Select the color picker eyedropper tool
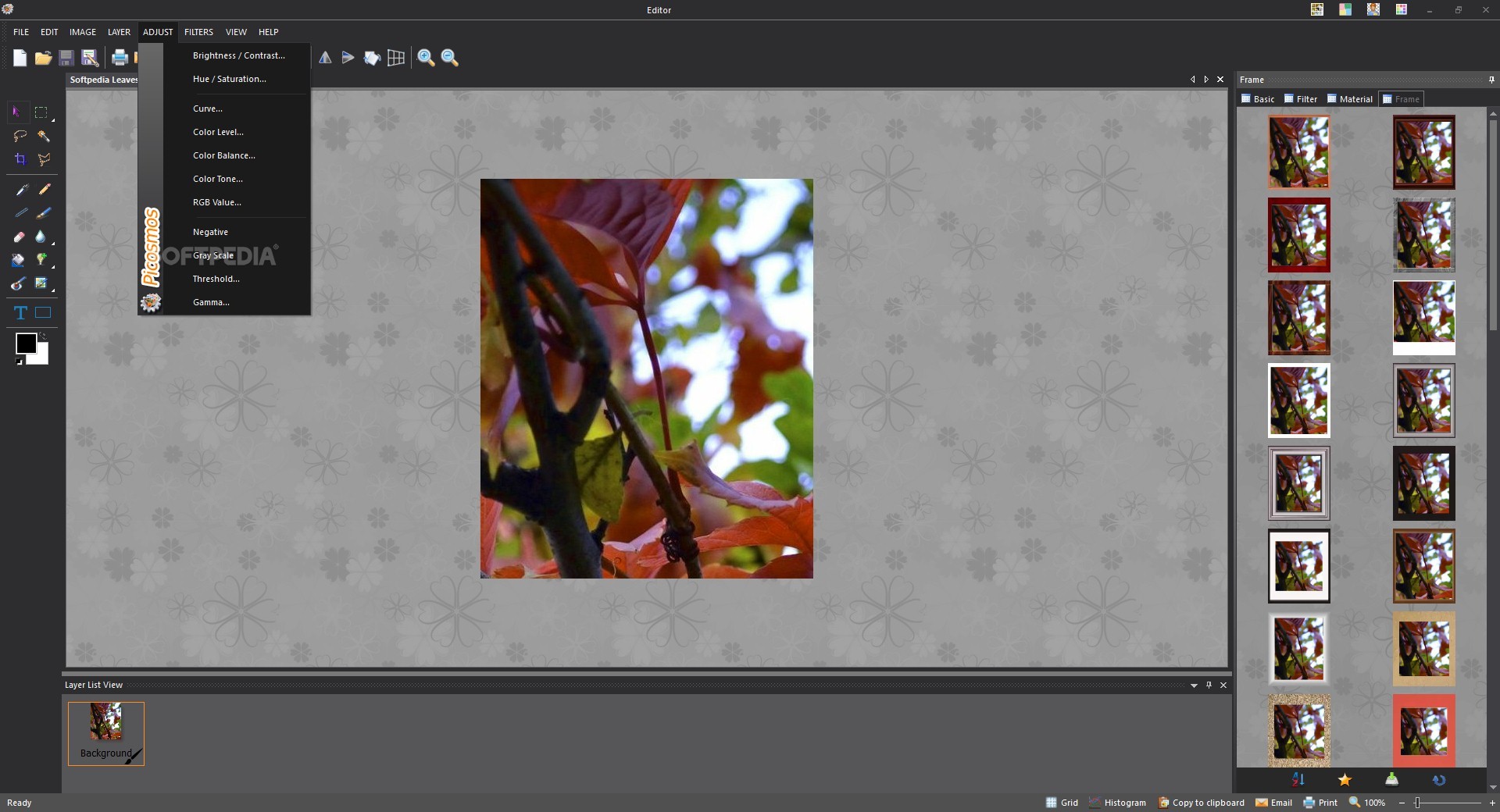 pyautogui.click(x=21, y=190)
